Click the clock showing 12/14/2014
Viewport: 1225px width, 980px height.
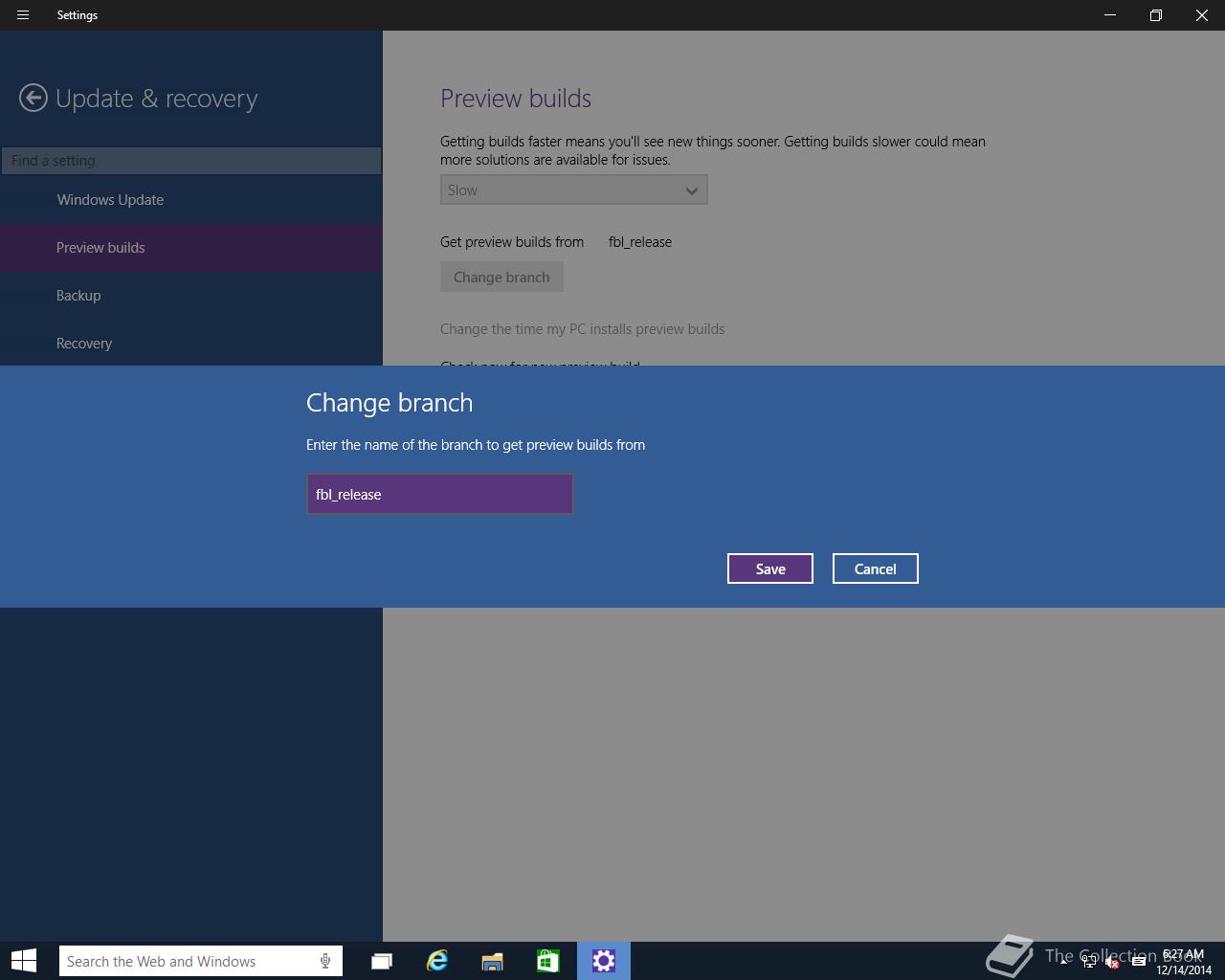pyautogui.click(x=1183, y=962)
